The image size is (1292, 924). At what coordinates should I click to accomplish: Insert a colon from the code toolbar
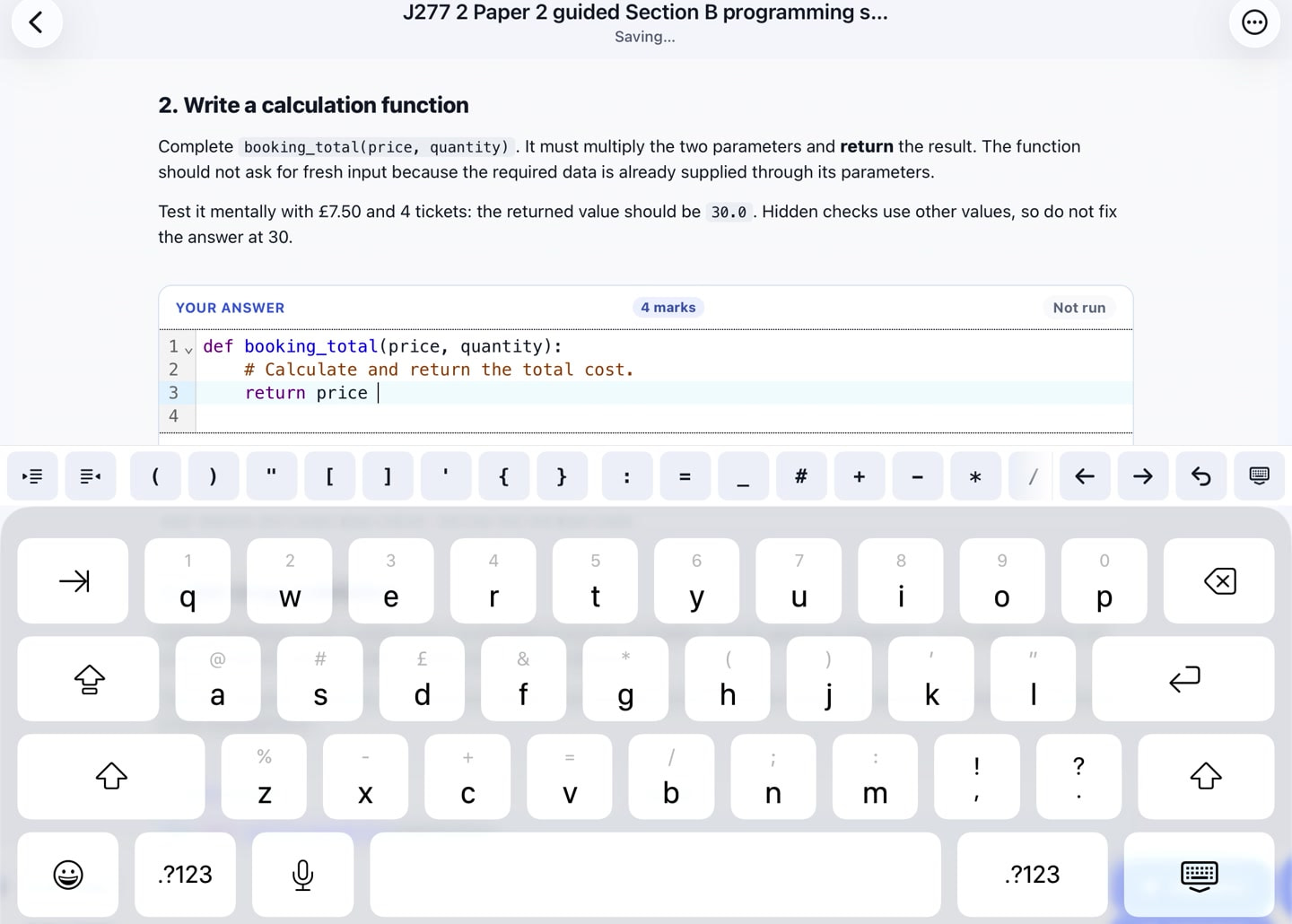(x=626, y=476)
